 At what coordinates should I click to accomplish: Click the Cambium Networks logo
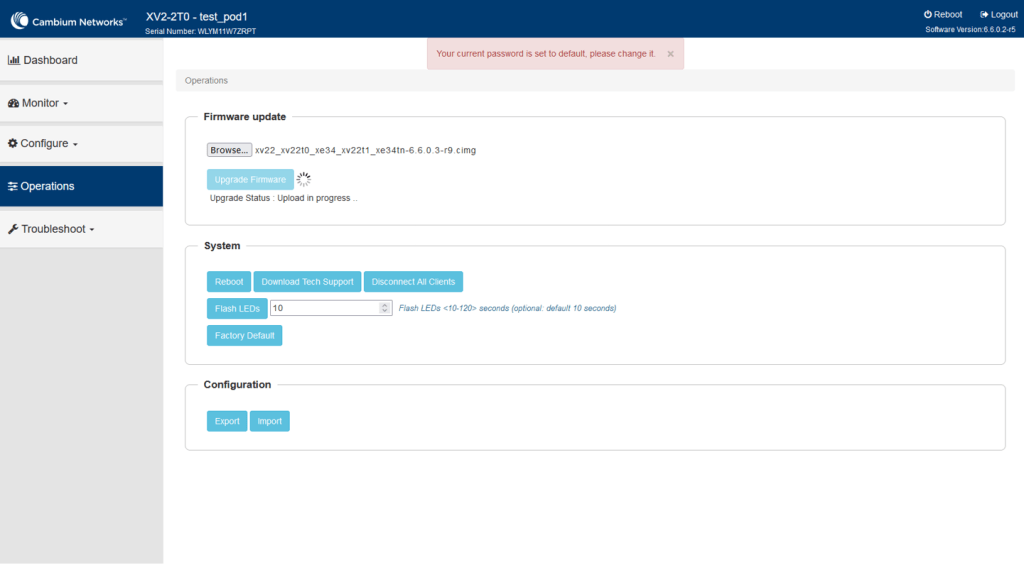click(68, 19)
